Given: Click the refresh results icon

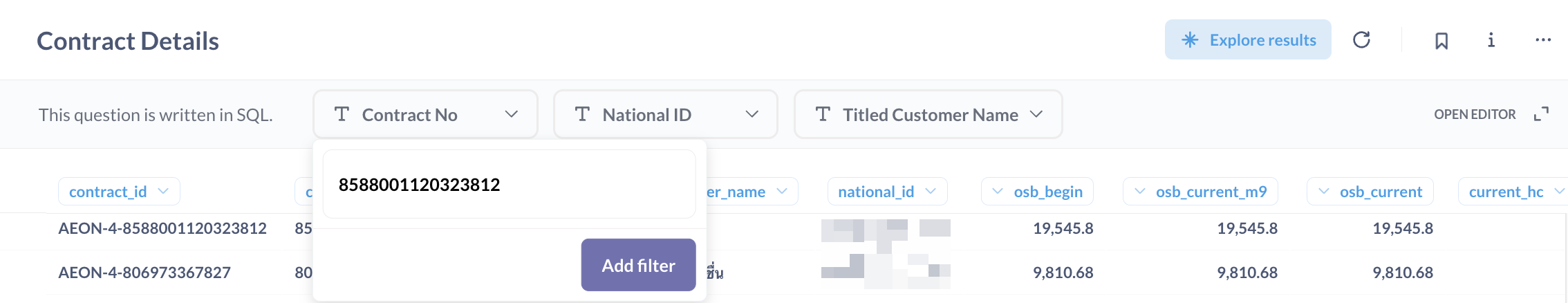Looking at the screenshot, I should (1361, 40).
